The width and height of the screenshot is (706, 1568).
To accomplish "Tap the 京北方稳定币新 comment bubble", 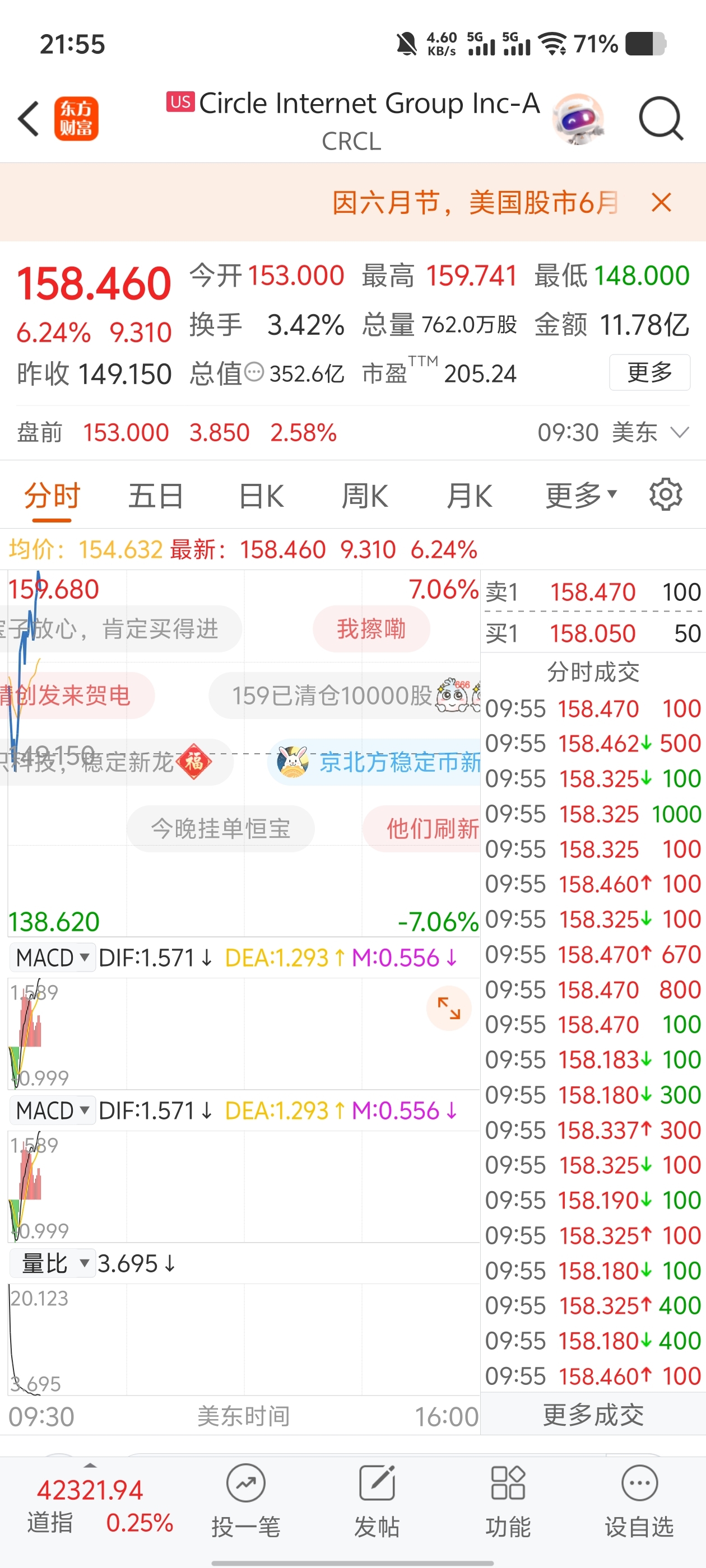I will [374, 762].
